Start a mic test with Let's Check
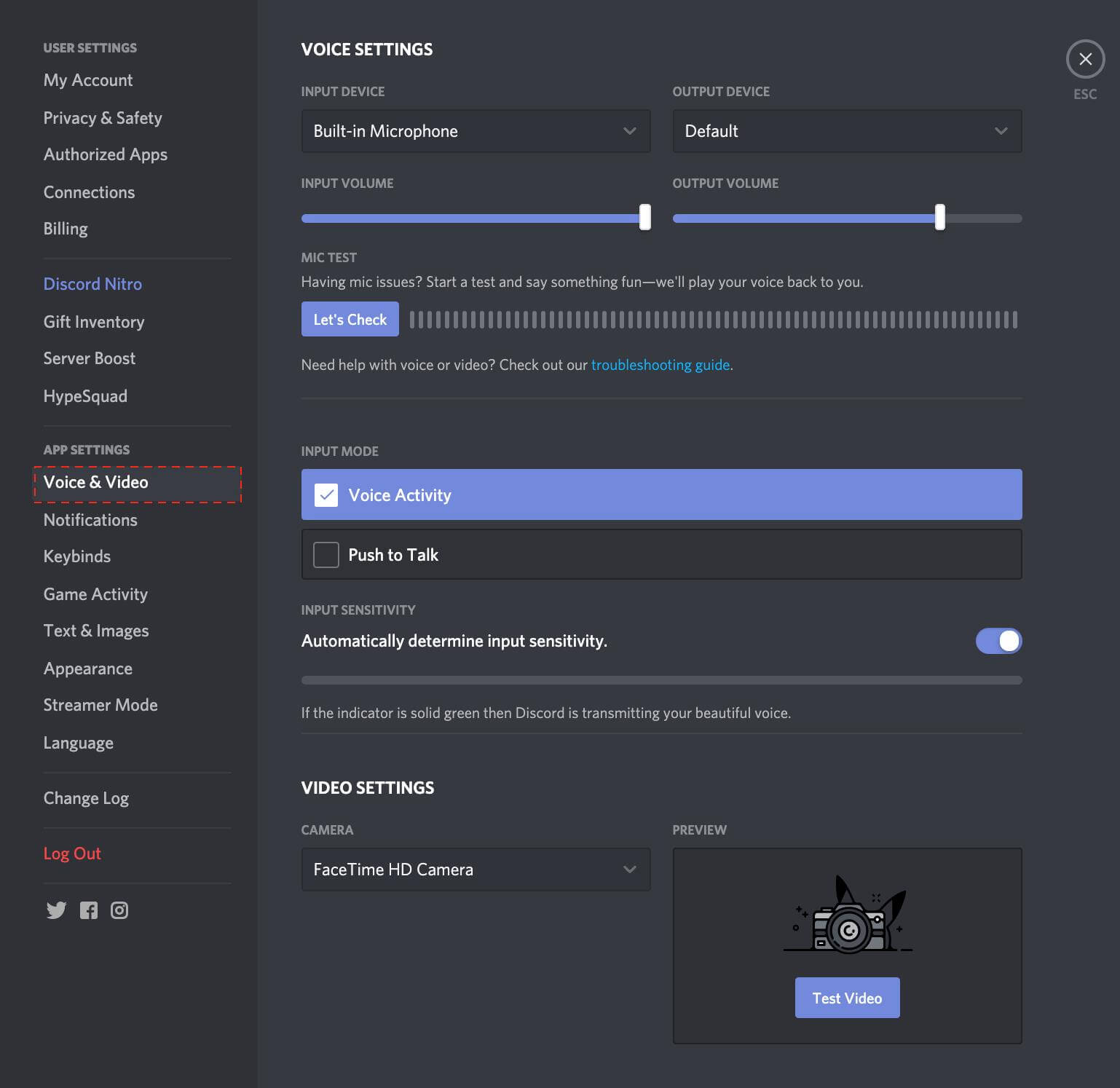The height and width of the screenshot is (1088, 1120). [350, 318]
